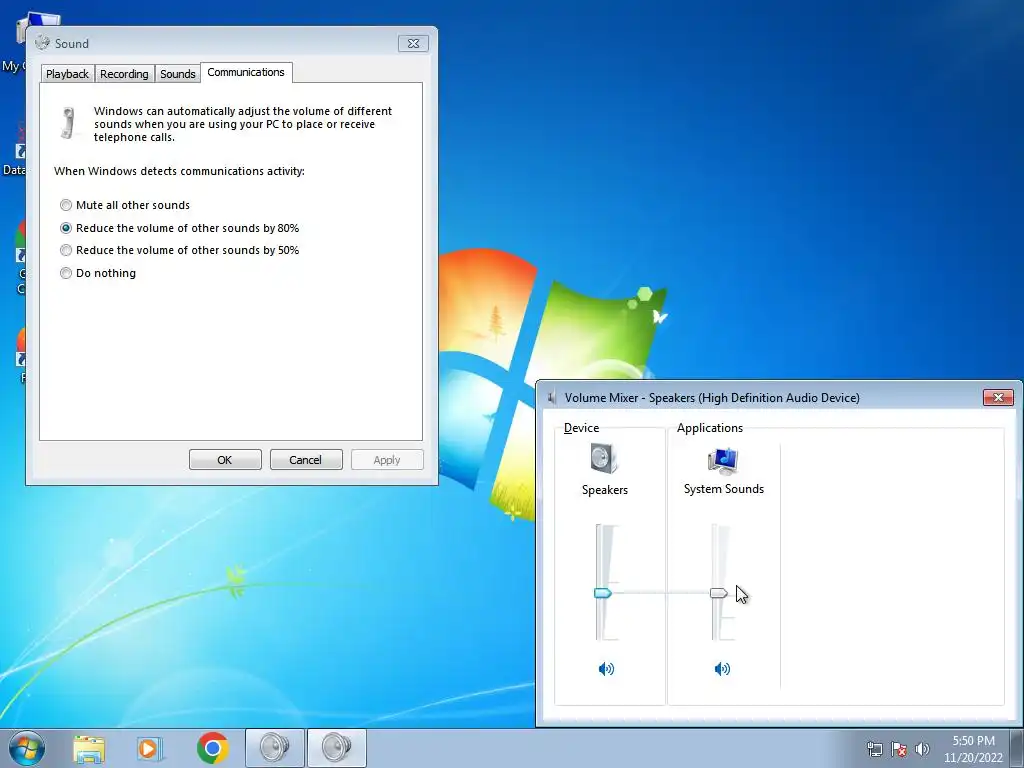This screenshot has height=768, width=1024.
Task: Switch to the first speaker taskbar window
Action: coord(274,748)
